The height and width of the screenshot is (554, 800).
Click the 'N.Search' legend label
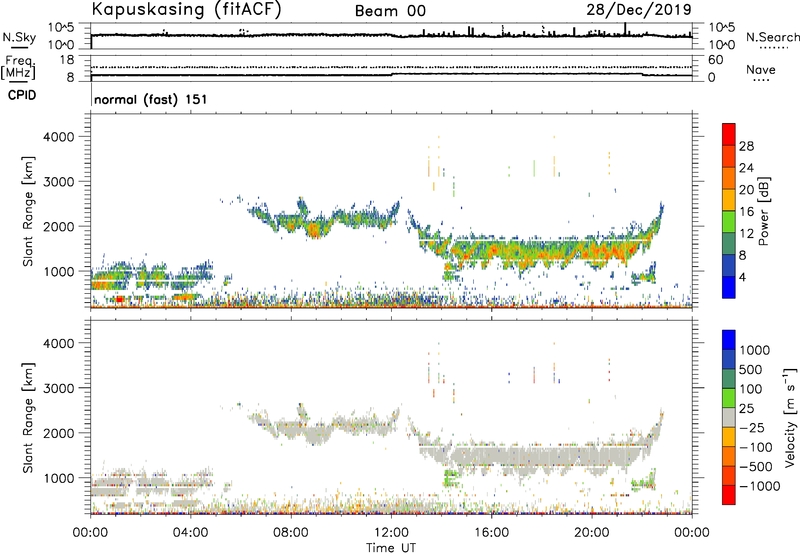772,37
